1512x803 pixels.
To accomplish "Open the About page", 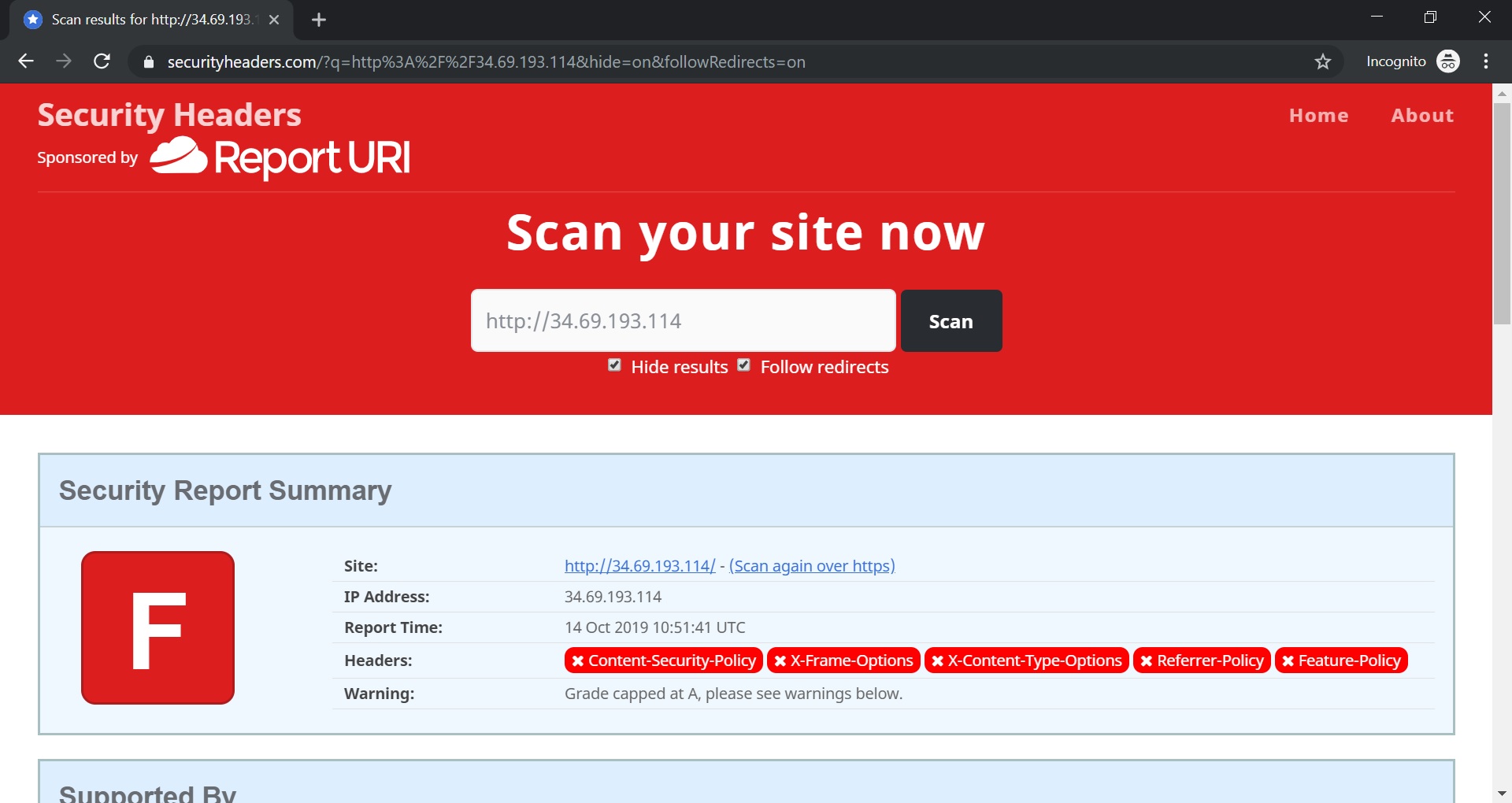I will [1421, 116].
